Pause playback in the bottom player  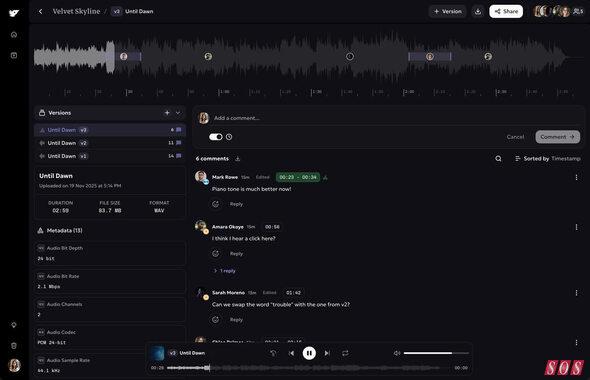click(x=309, y=353)
